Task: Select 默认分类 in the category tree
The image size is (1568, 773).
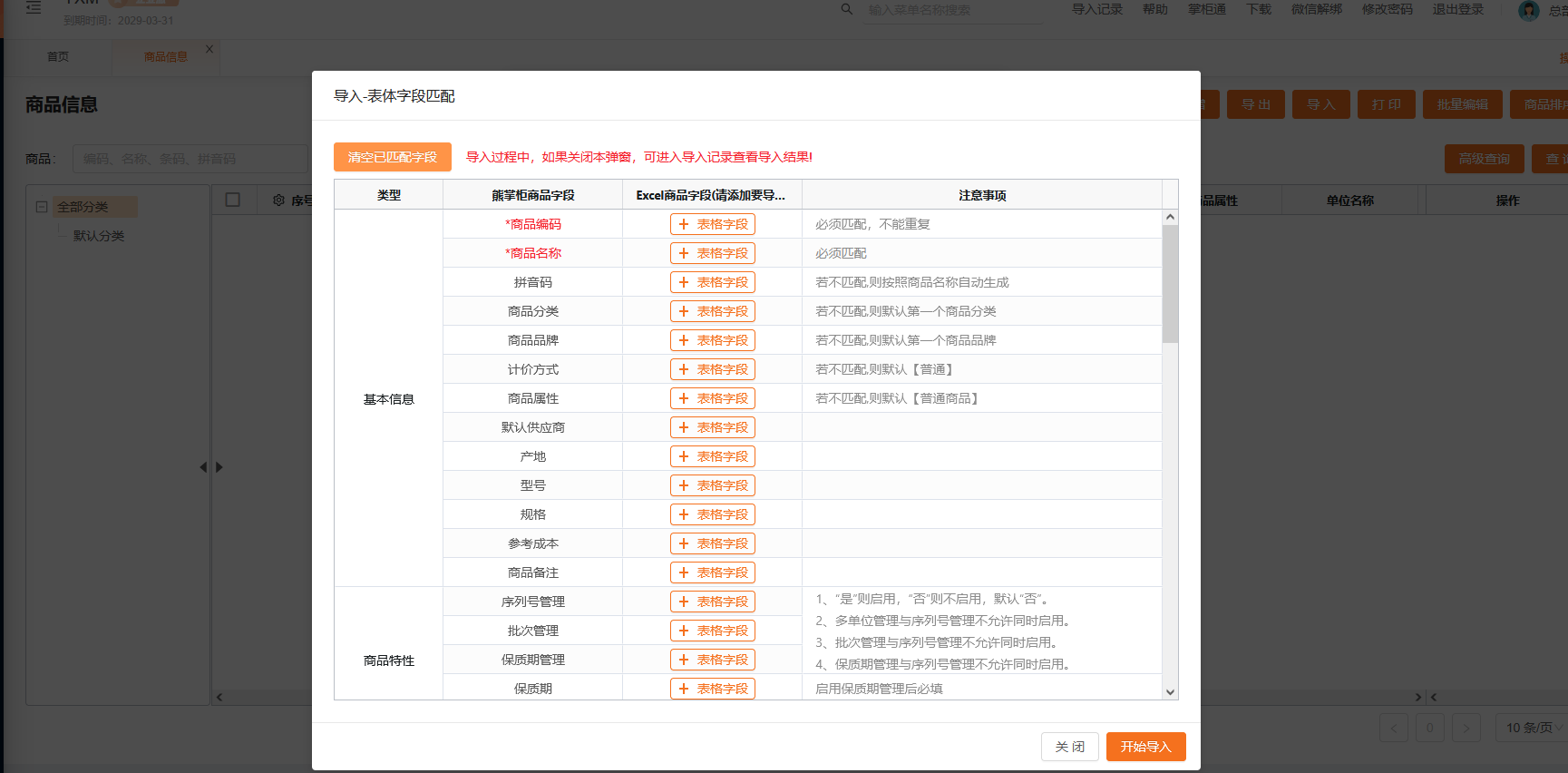Action: tap(99, 236)
